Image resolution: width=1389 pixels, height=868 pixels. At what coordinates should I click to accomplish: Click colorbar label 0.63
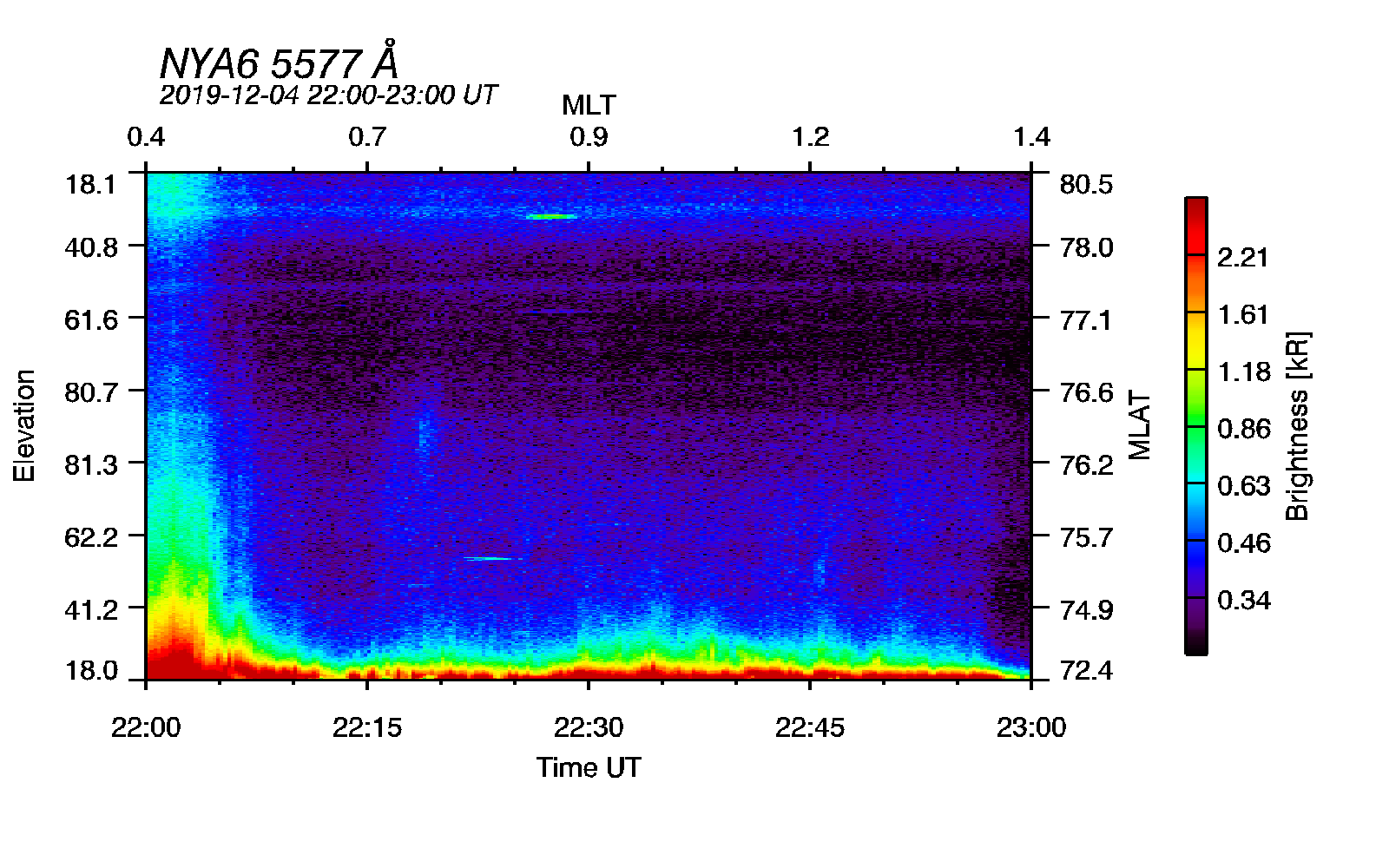tap(1243, 486)
